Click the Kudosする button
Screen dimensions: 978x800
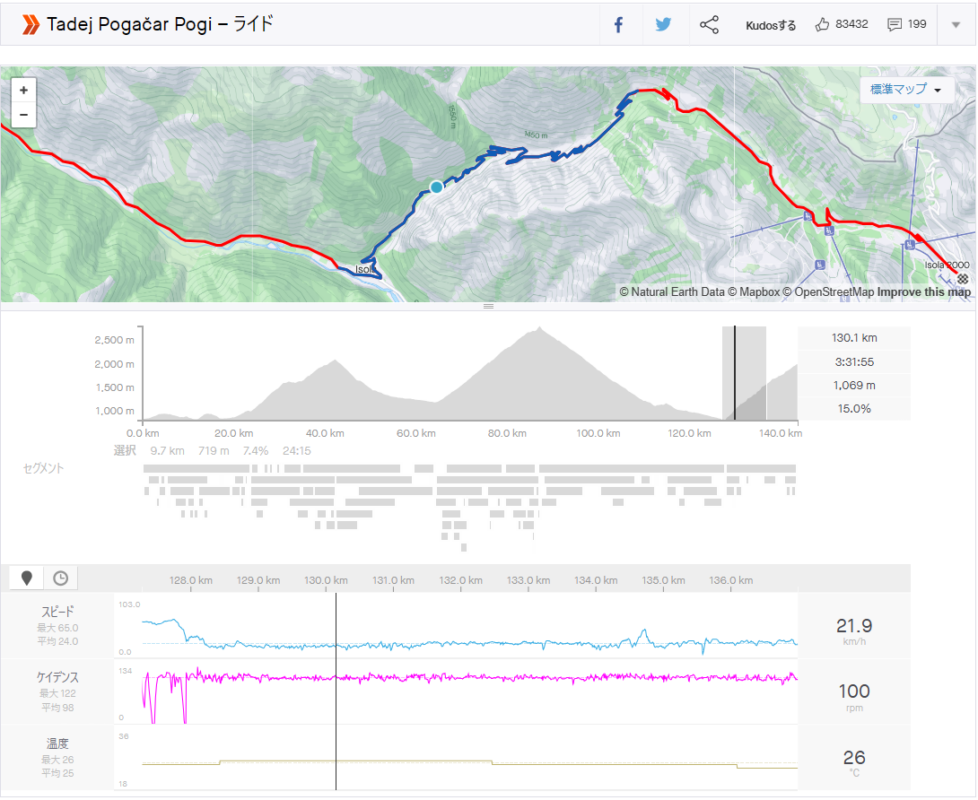(771, 25)
